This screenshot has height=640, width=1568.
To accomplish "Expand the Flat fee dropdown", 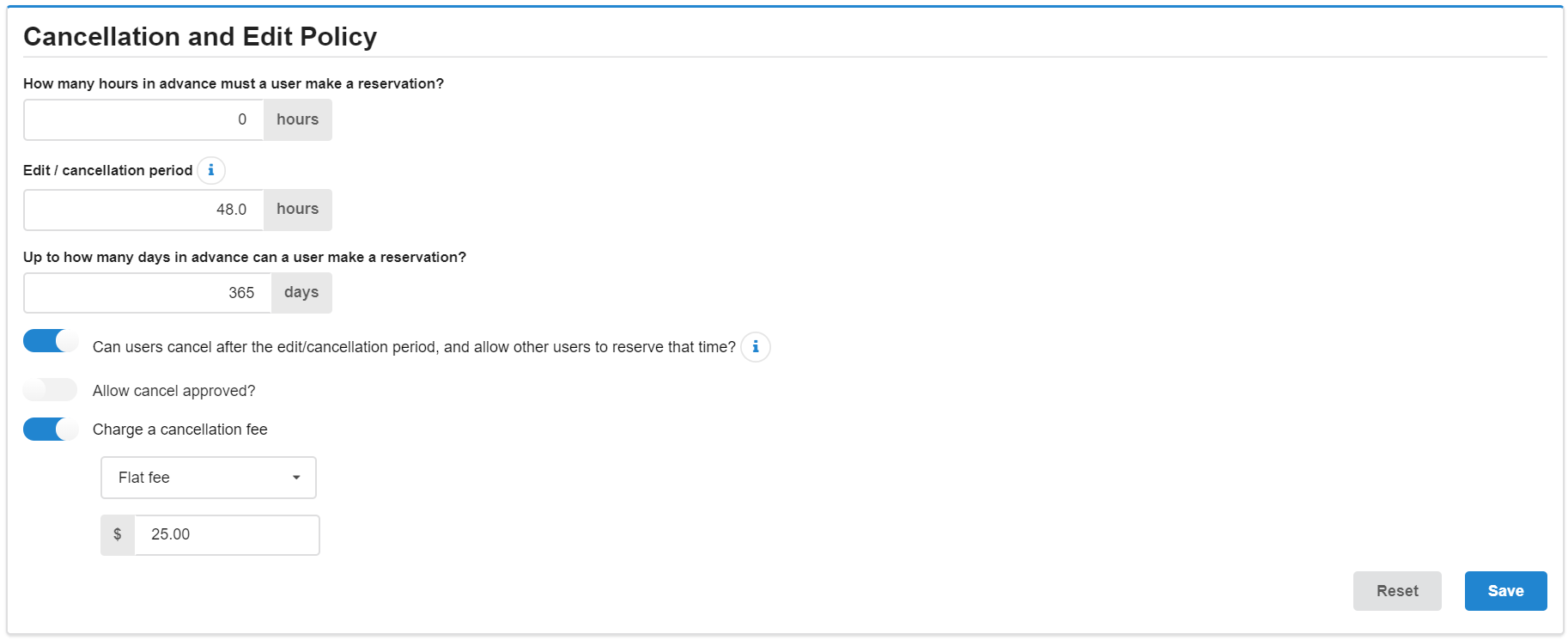I will coord(209,478).
